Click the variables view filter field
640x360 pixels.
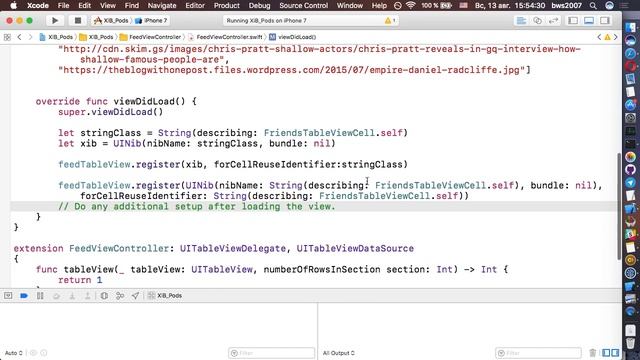coord(271,353)
